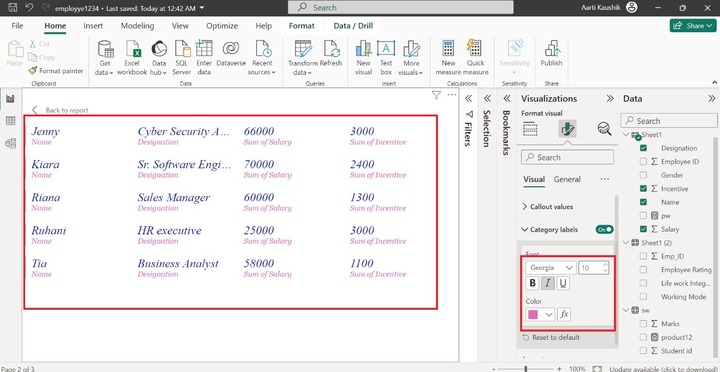The height and width of the screenshot is (372, 720).
Task: Click Reset to default
Action: pyautogui.click(x=551, y=338)
